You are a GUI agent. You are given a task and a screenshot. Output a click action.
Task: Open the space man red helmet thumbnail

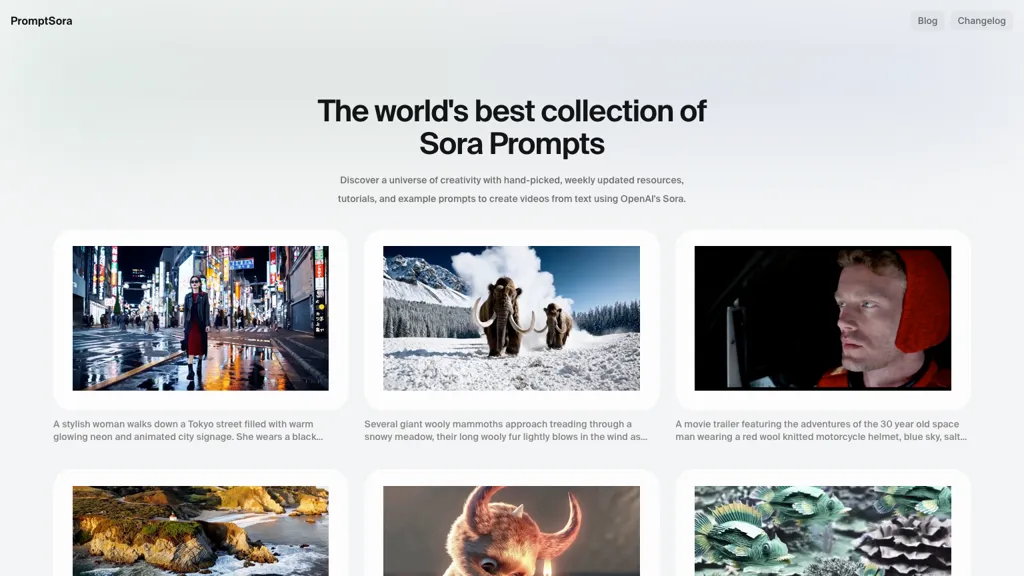tap(822, 318)
